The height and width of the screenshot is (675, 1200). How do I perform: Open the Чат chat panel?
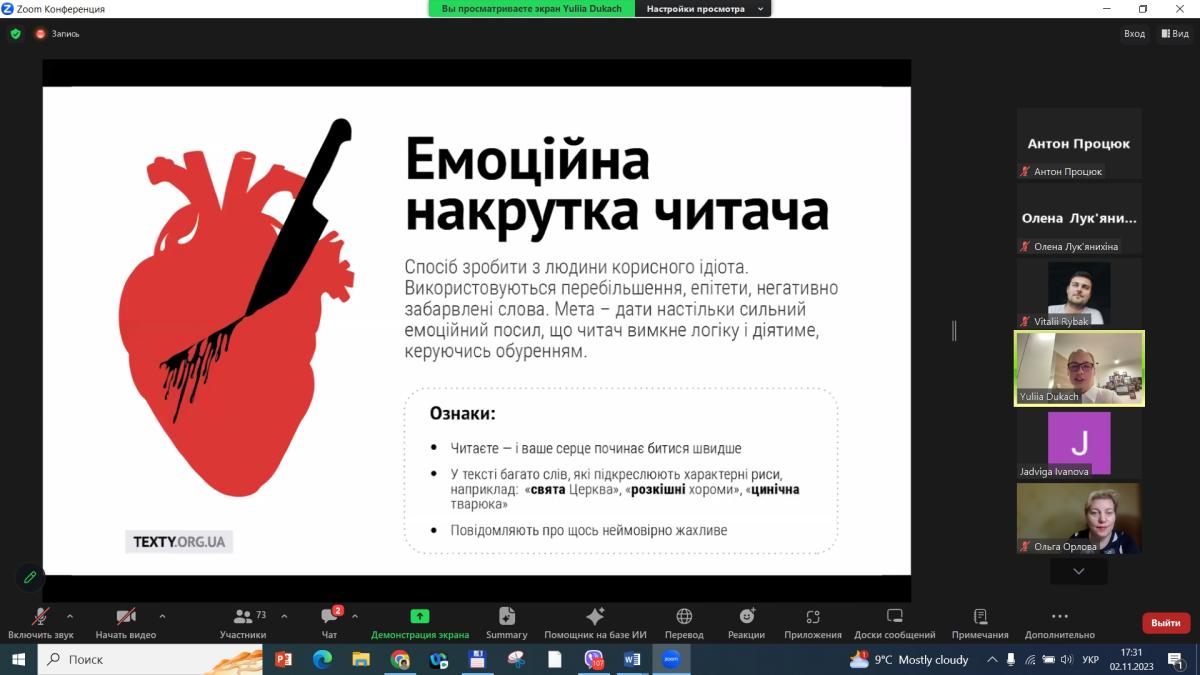[330, 623]
